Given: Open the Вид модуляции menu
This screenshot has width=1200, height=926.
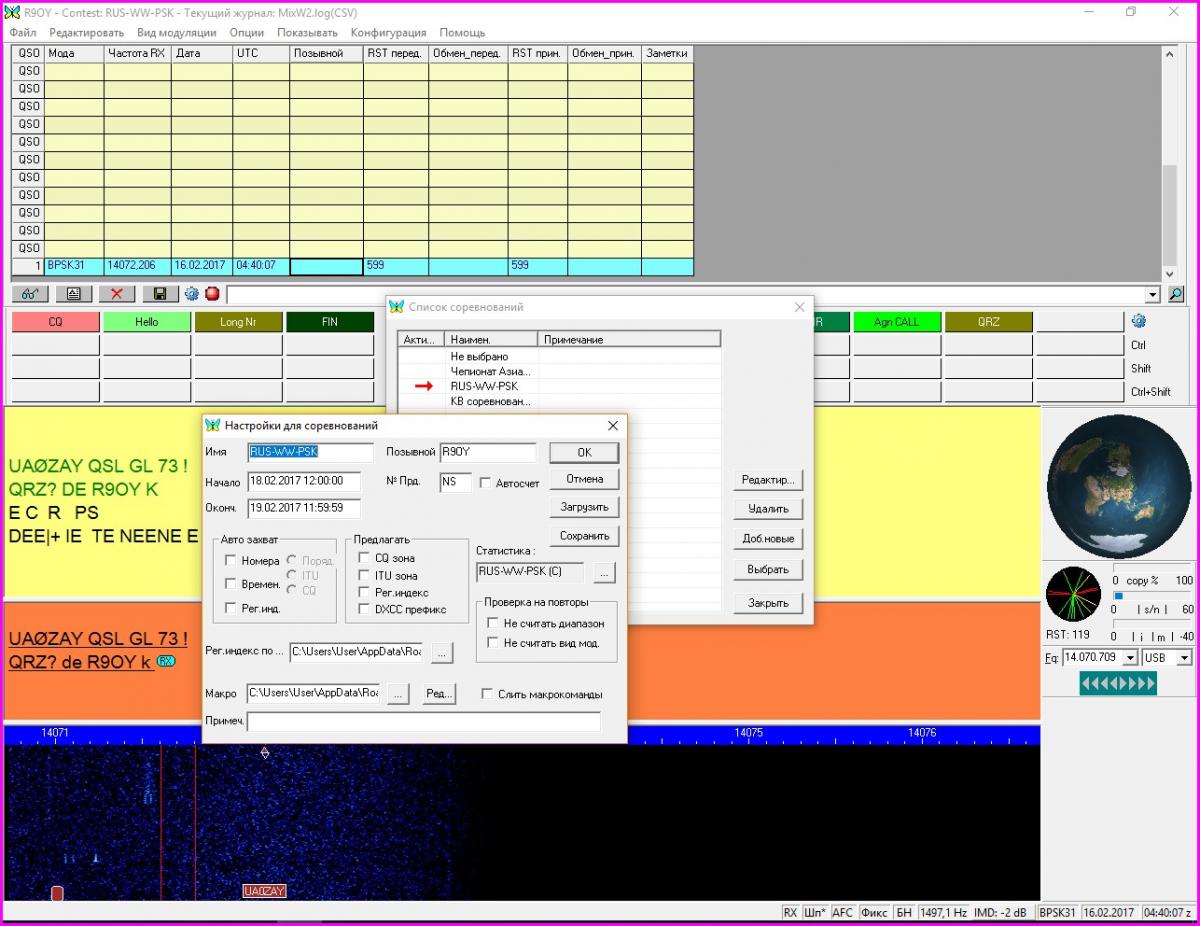Looking at the screenshot, I should (176, 32).
